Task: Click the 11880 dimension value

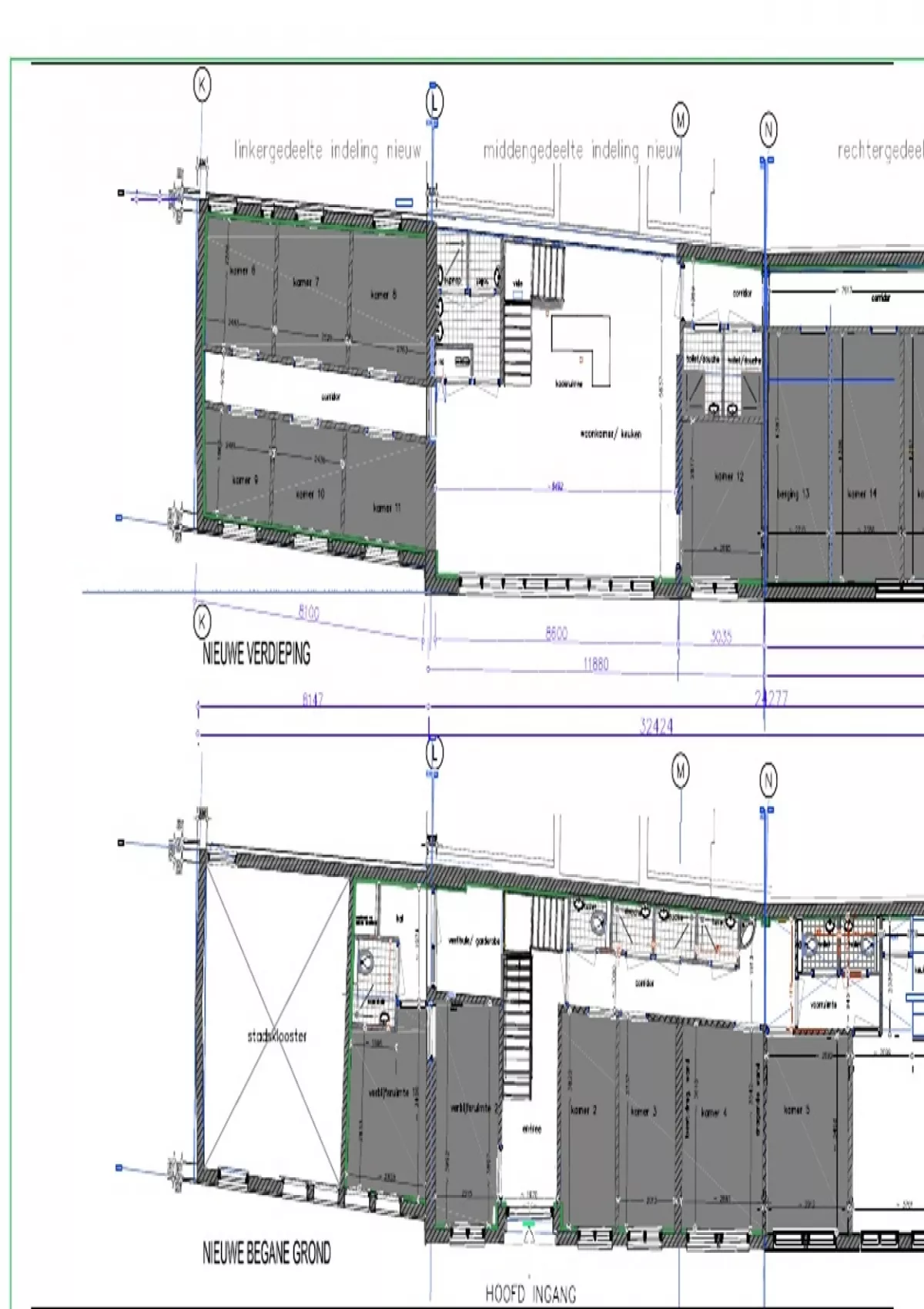Action: 596,664
